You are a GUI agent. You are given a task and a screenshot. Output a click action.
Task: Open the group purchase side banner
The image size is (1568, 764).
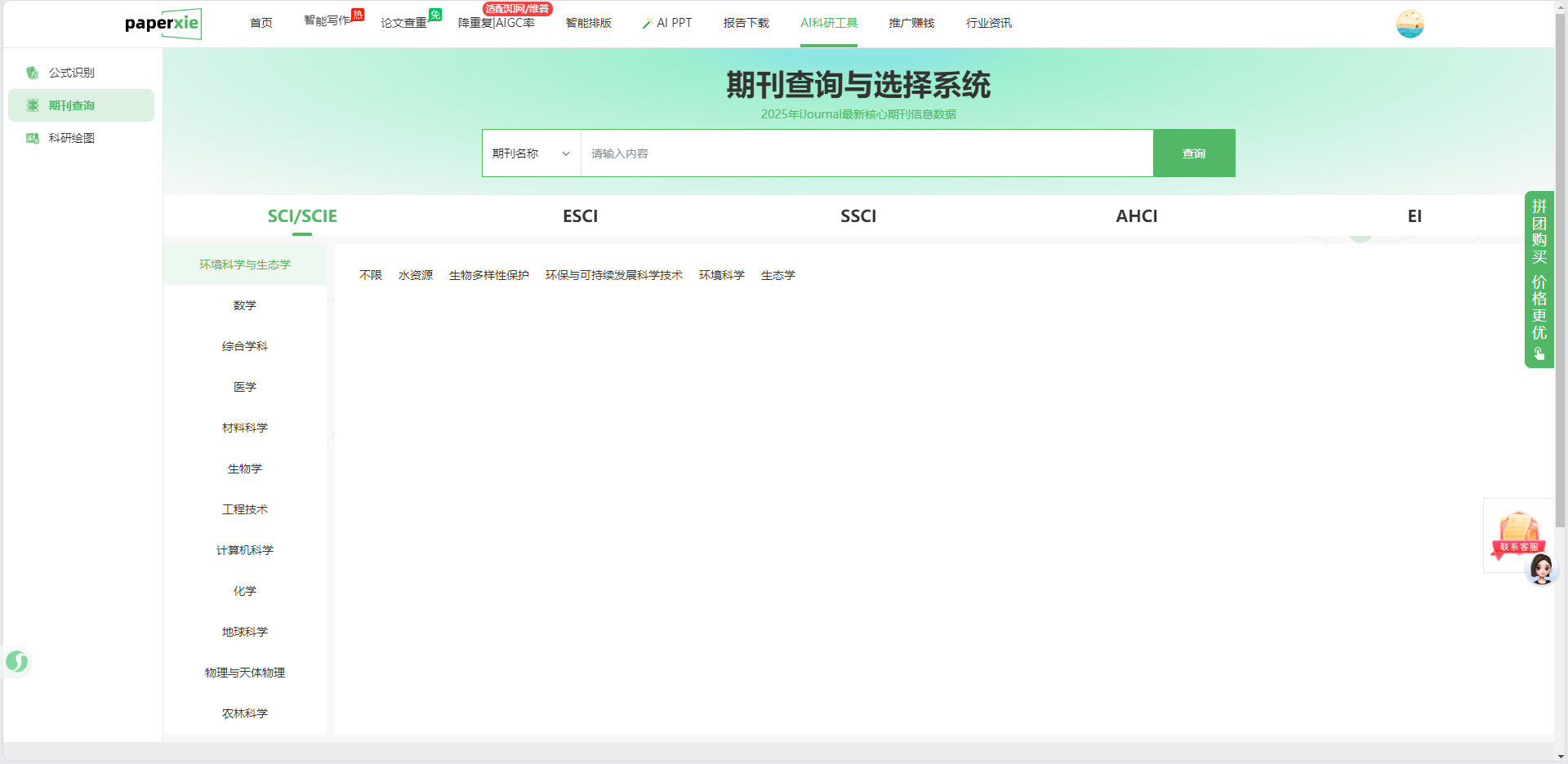[1539, 279]
